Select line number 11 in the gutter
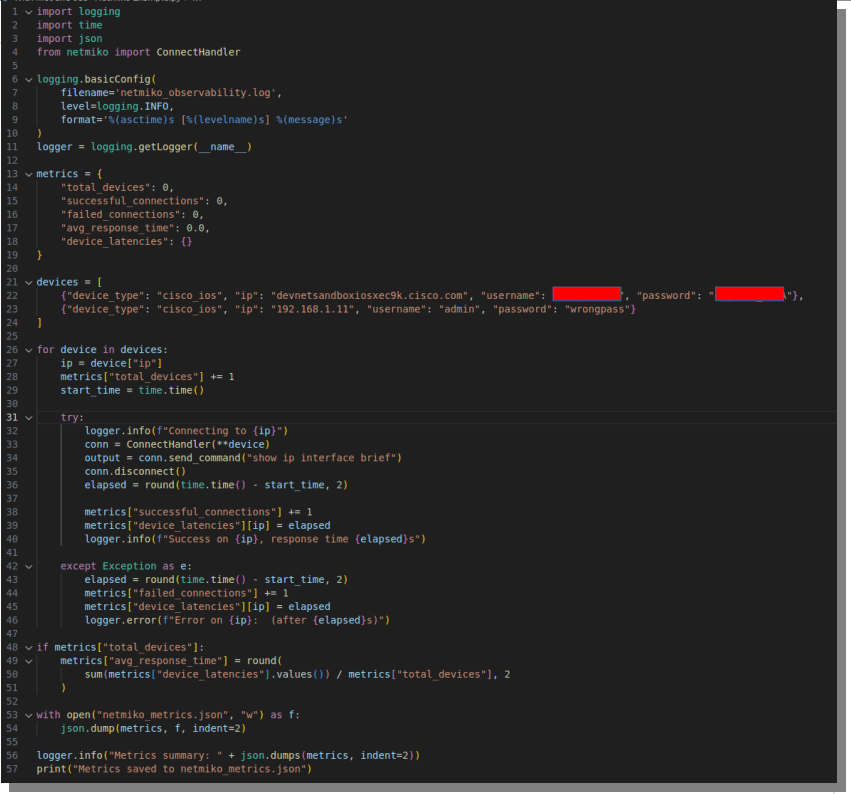Viewport: 851px width, 794px height. pos(12,147)
